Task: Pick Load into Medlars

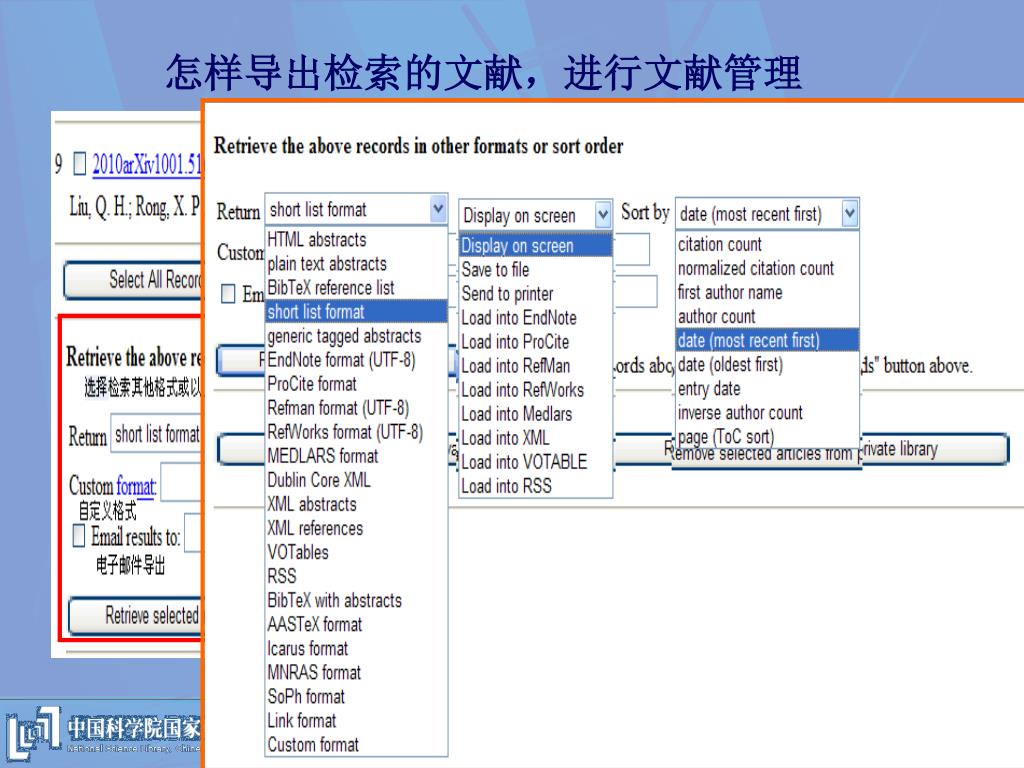Action: click(x=536, y=414)
